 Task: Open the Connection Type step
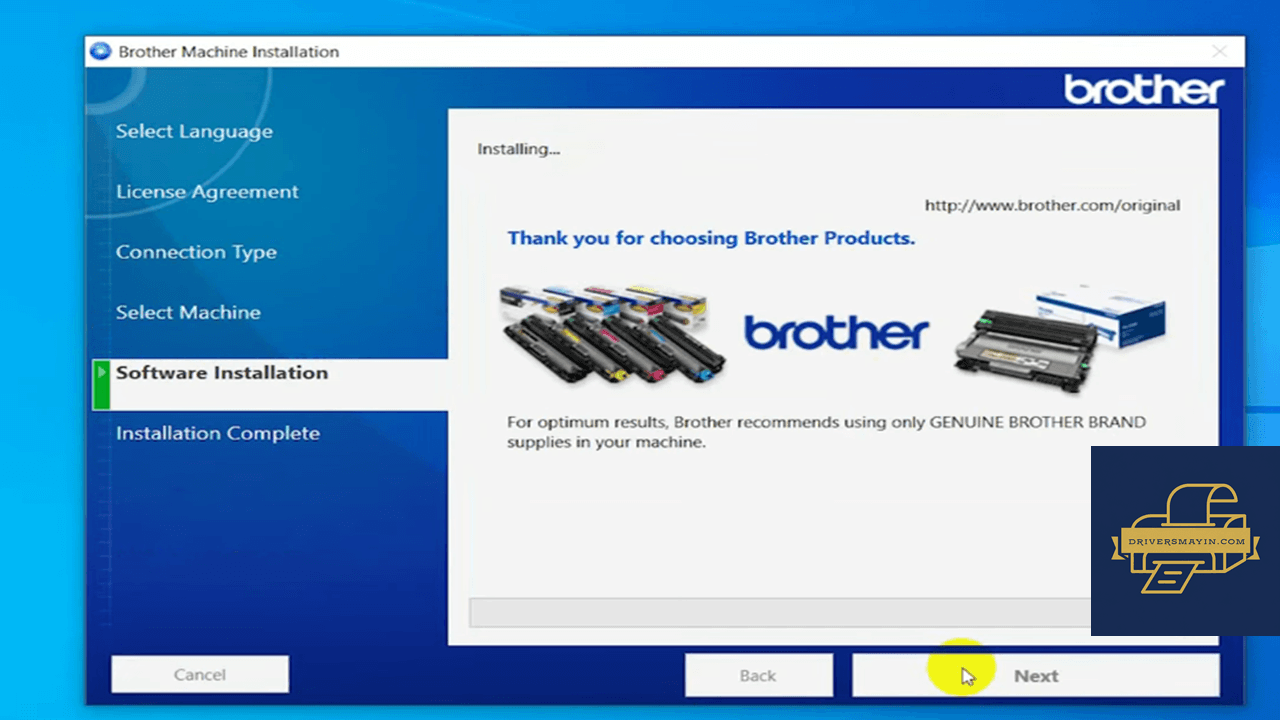(x=196, y=252)
